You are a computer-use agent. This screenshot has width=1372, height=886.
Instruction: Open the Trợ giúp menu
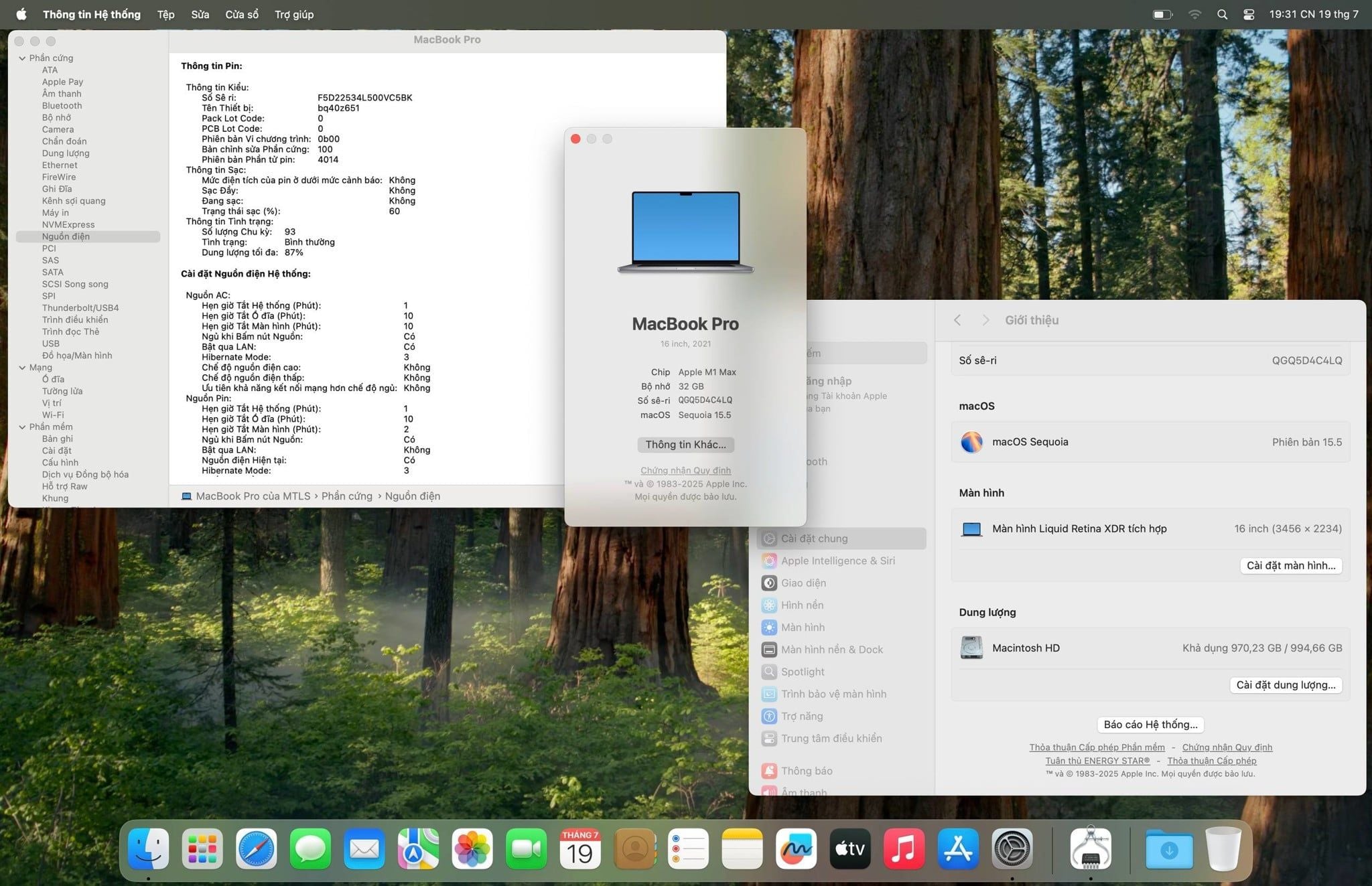[294, 14]
